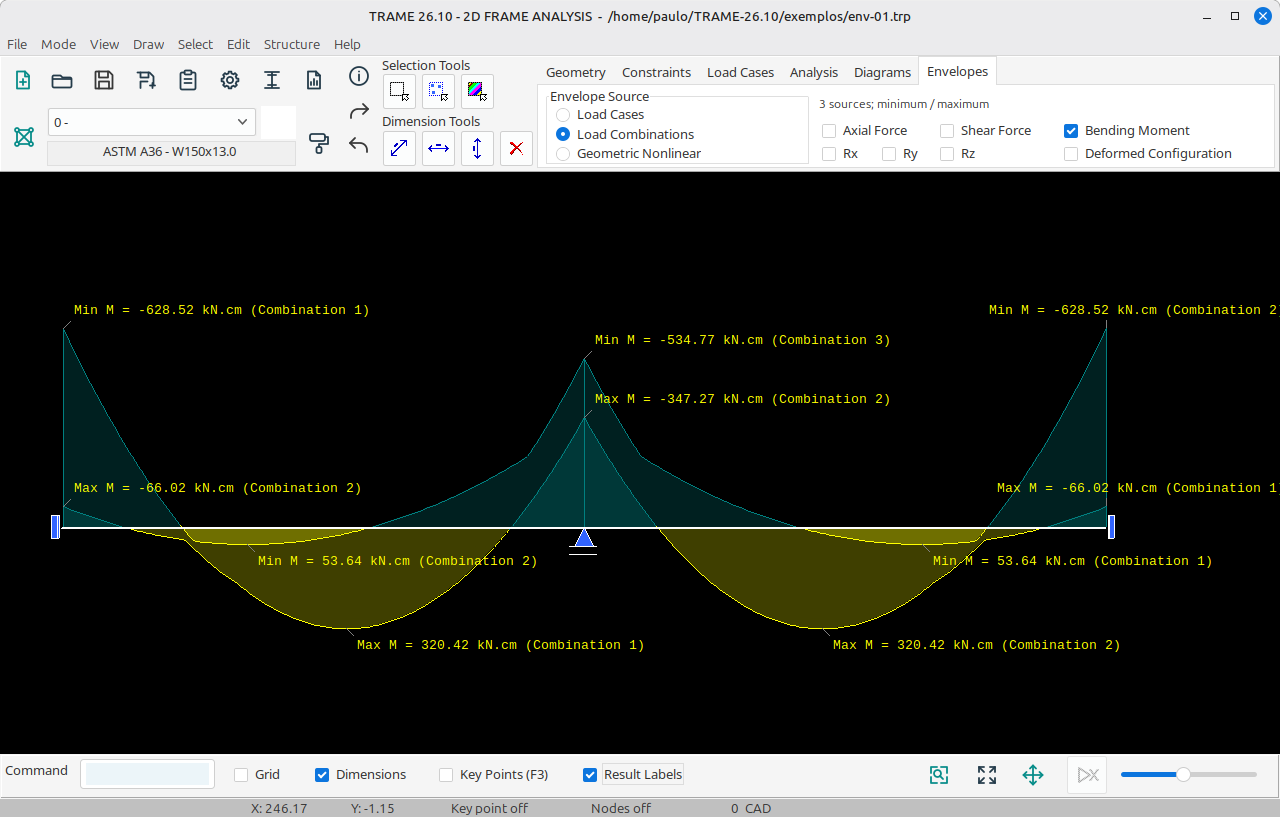Click the zoom window magnifier icon
Viewport: 1280px width, 817px height.
click(x=938, y=775)
